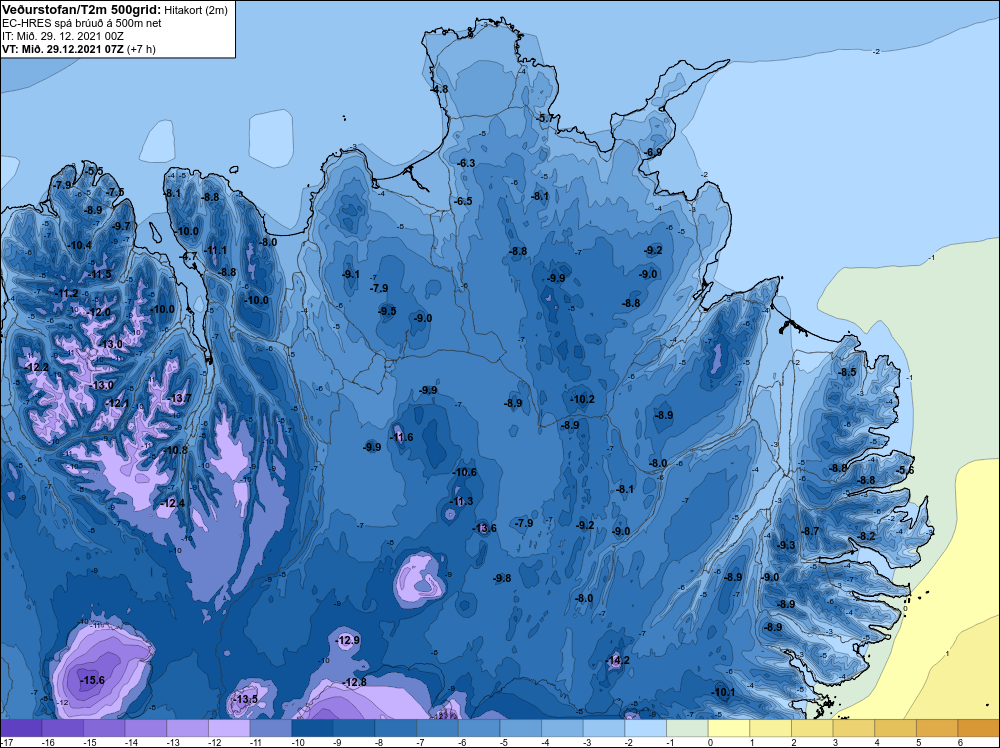Click the "EC-HRES spá brúuð á 500m net" line
The image size is (1000, 748).
pyautogui.click(x=82, y=23)
